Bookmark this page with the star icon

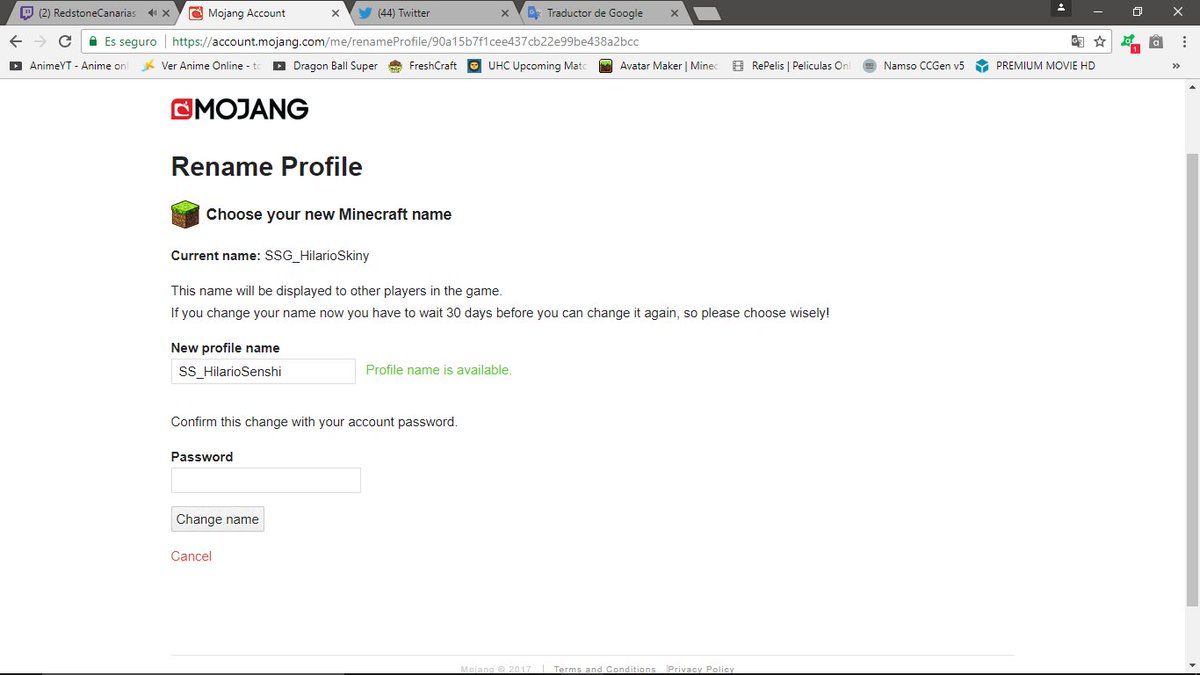[x=1100, y=42]
